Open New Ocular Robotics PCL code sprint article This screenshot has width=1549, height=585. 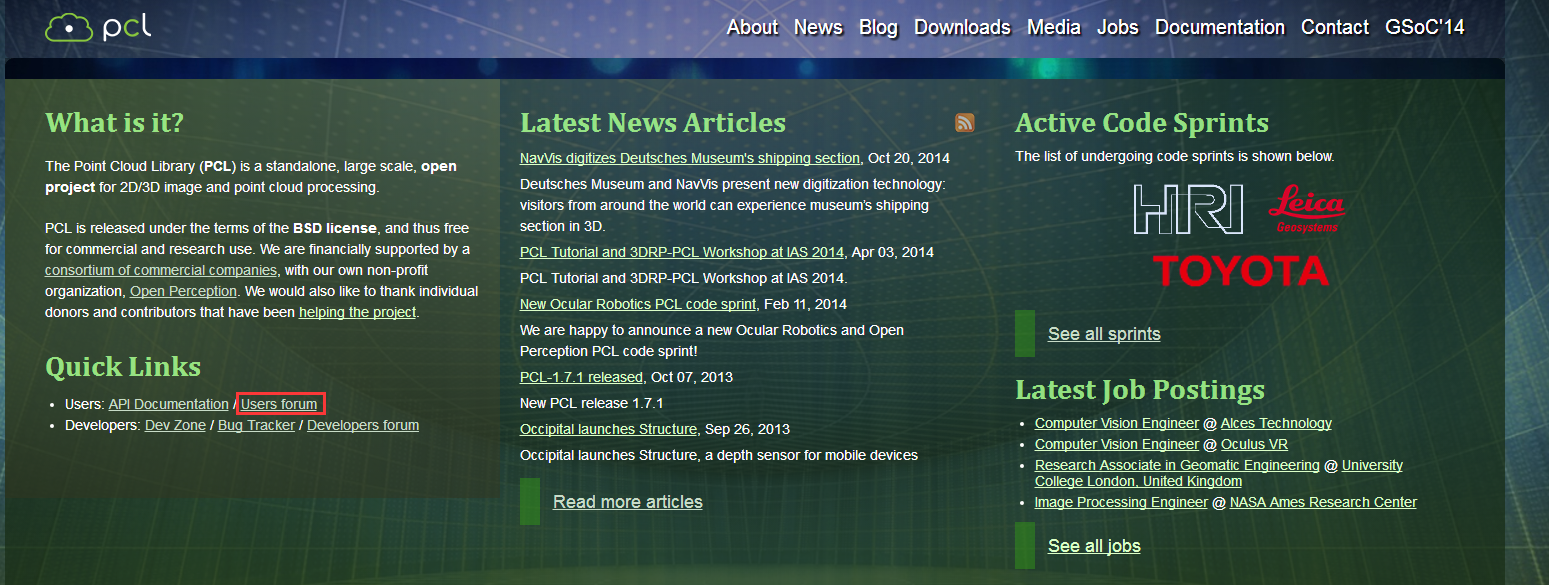[638, 304]
